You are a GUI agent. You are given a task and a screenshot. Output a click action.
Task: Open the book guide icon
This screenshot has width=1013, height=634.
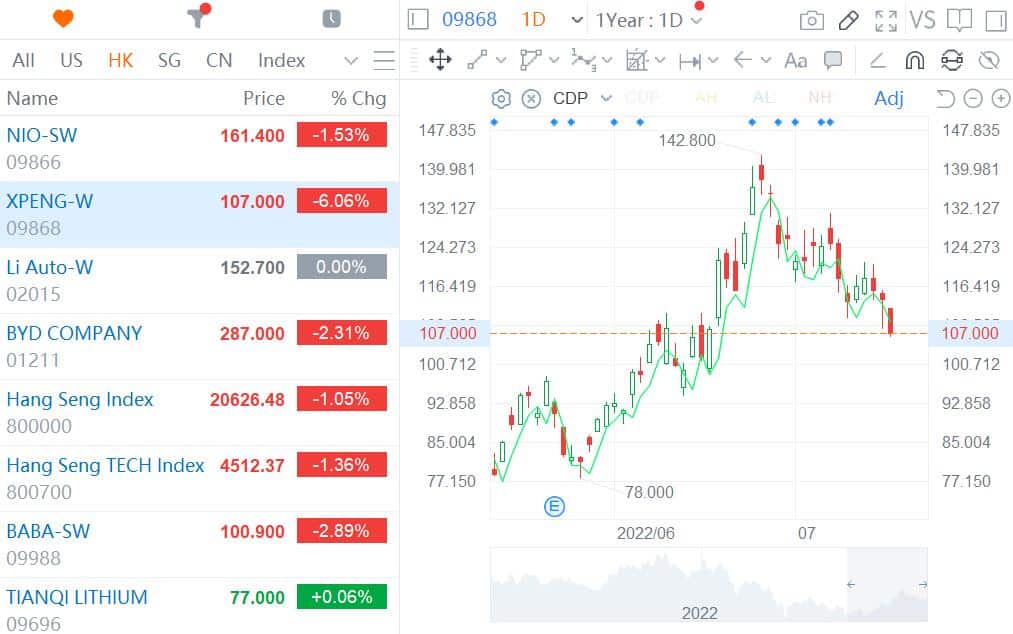pos(959,20)
